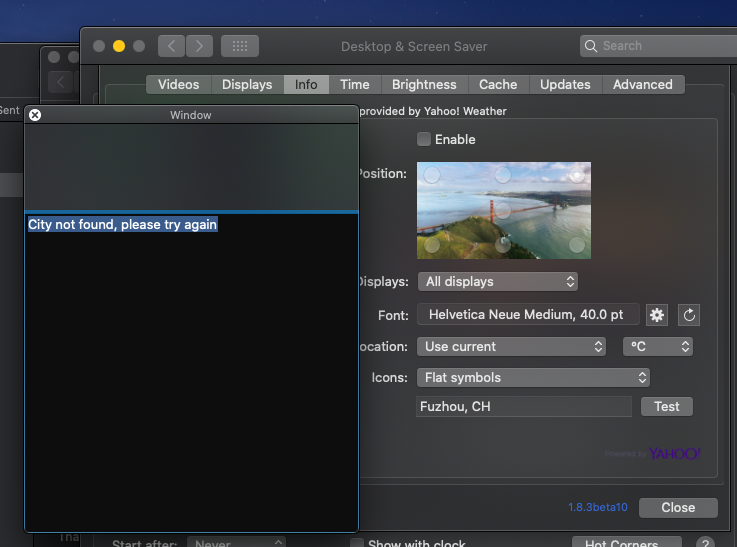Go to the Updates tab
The width and height of the screenshot is (737, 547).
coord(565,85)
